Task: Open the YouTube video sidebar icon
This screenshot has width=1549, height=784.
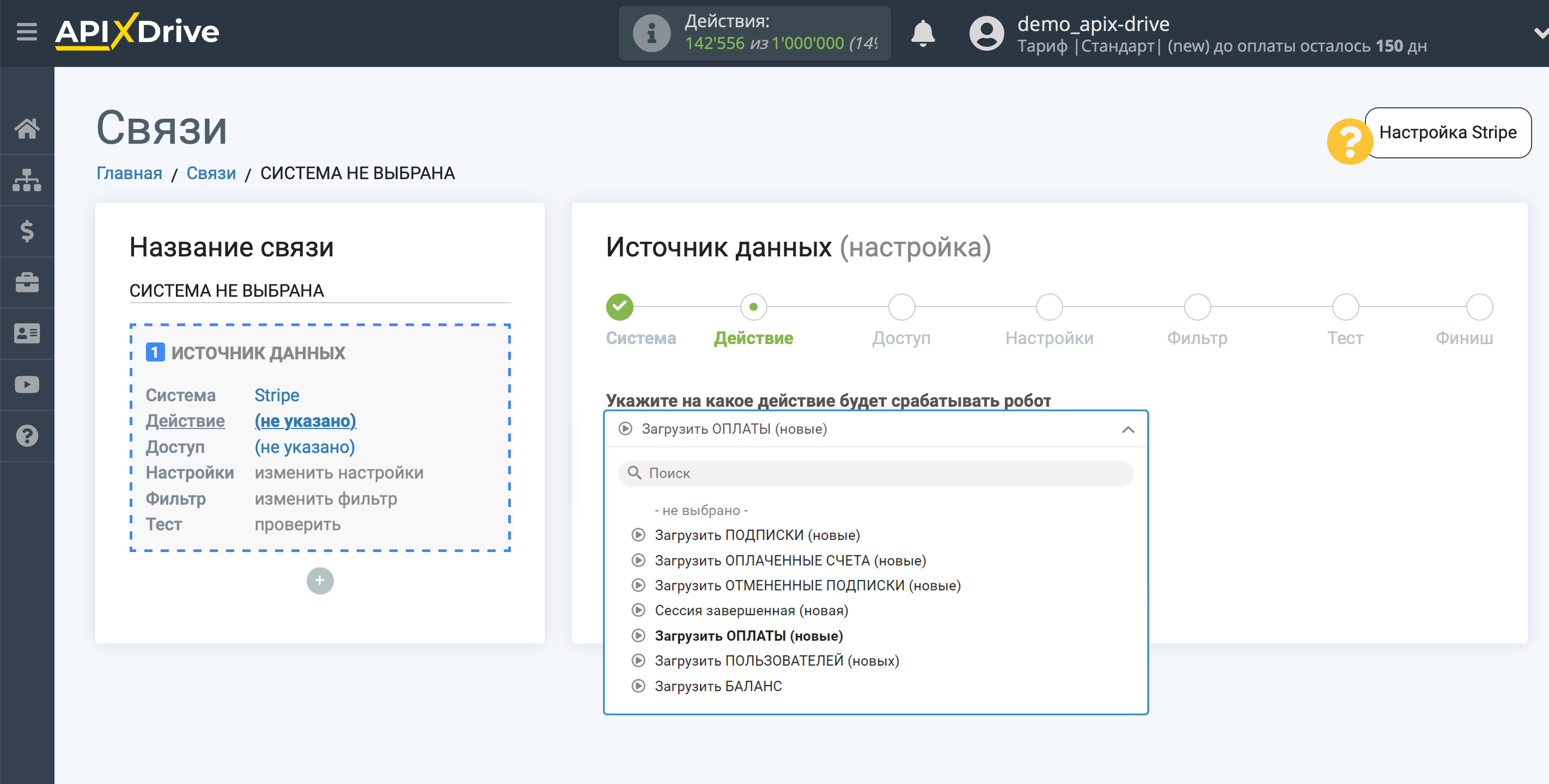Action: [x=27, y=384]
